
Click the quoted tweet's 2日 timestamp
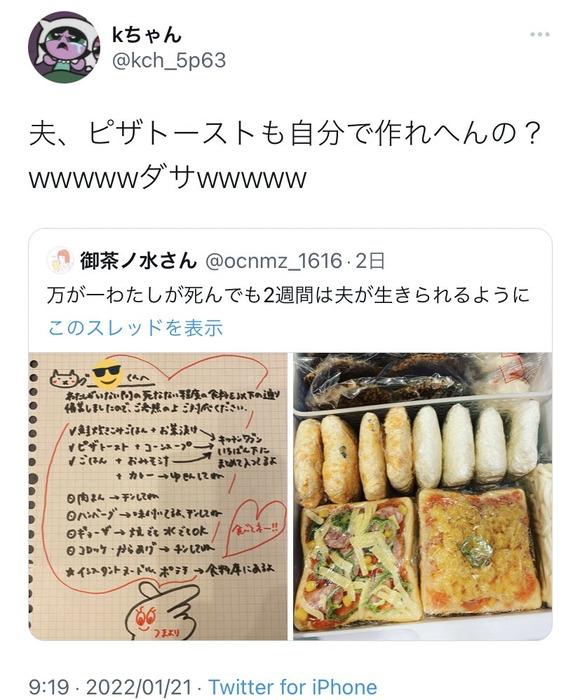click(370, 261)
